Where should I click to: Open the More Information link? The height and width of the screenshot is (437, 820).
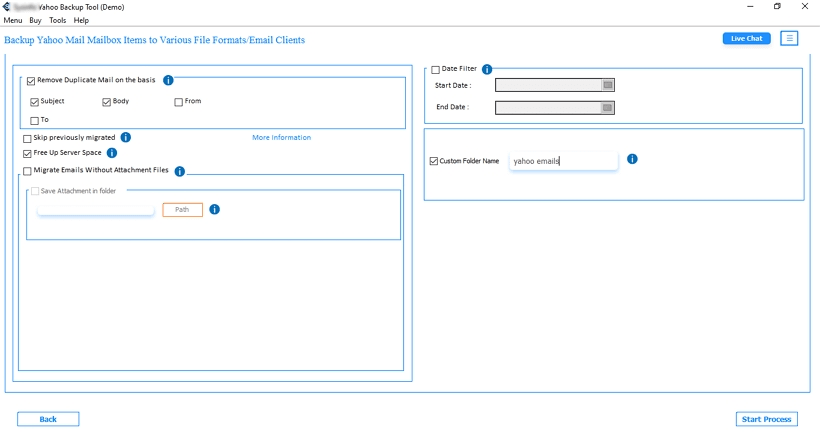[x=281, y=137]
